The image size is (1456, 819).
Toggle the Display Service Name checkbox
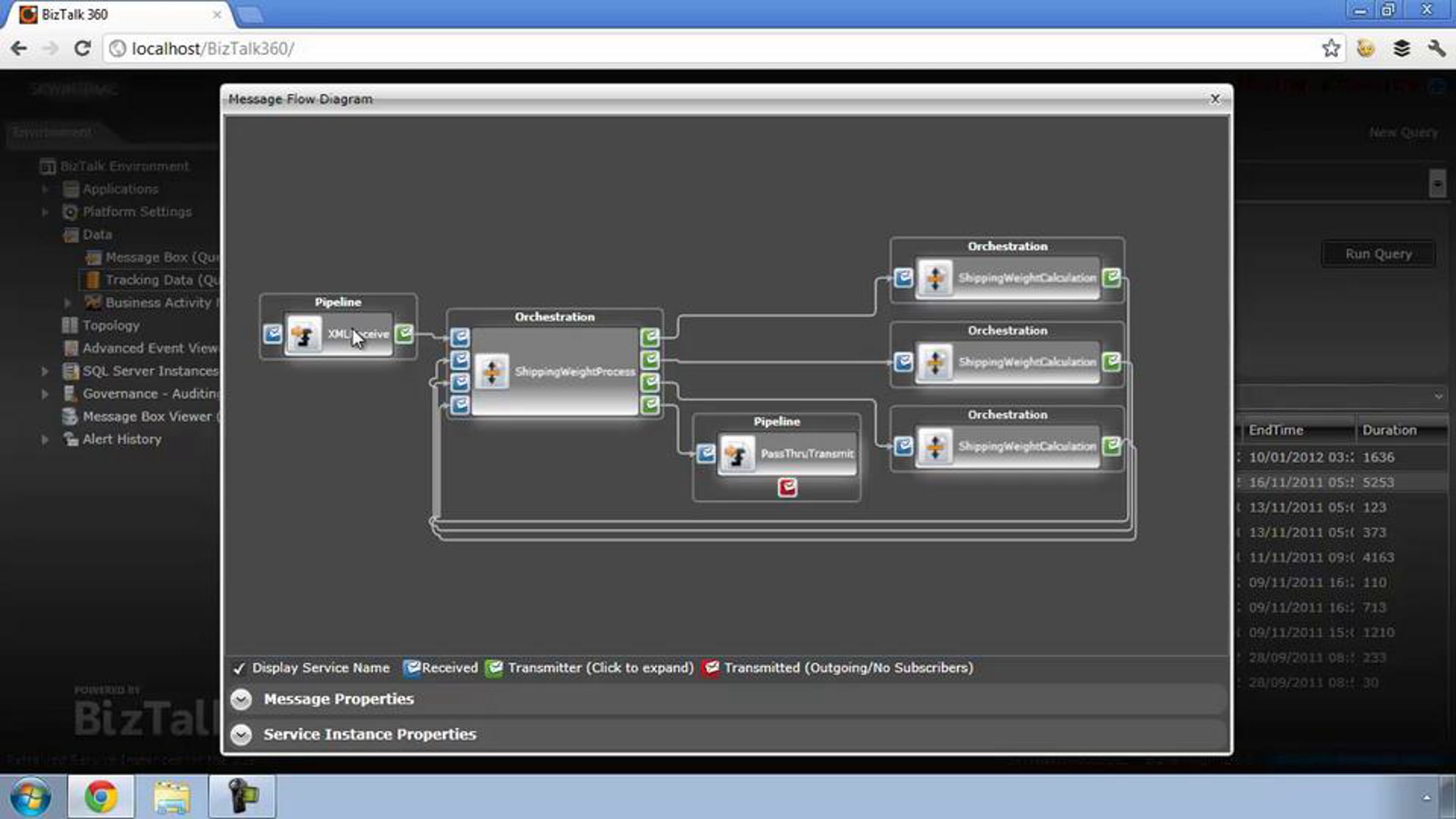(x=239, y=668)
